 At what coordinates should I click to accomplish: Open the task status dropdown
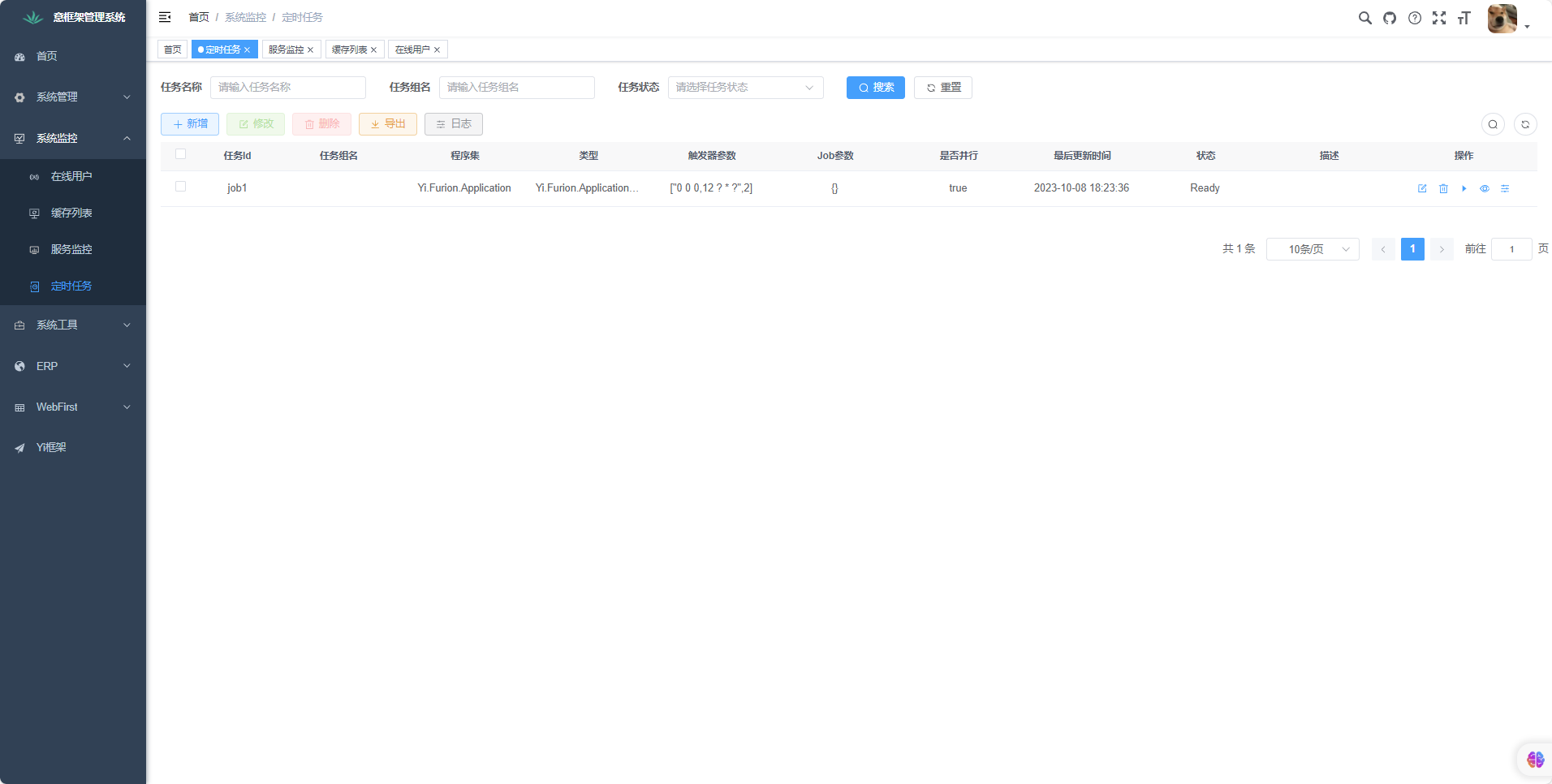pos(745,88)
